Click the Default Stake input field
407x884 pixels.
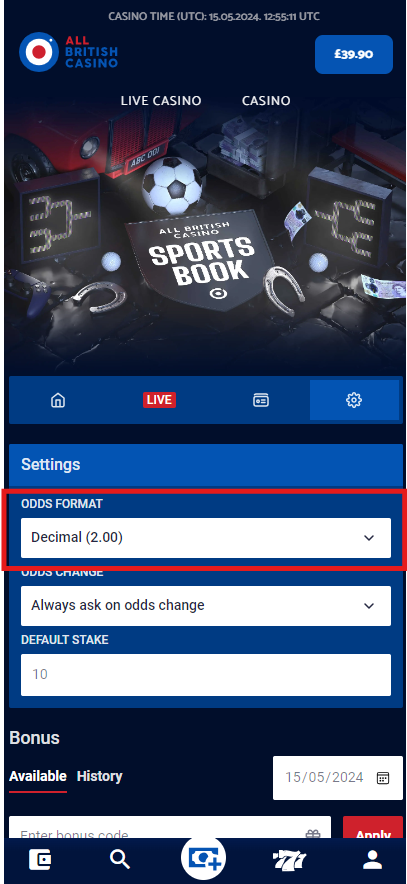point(206,674)
